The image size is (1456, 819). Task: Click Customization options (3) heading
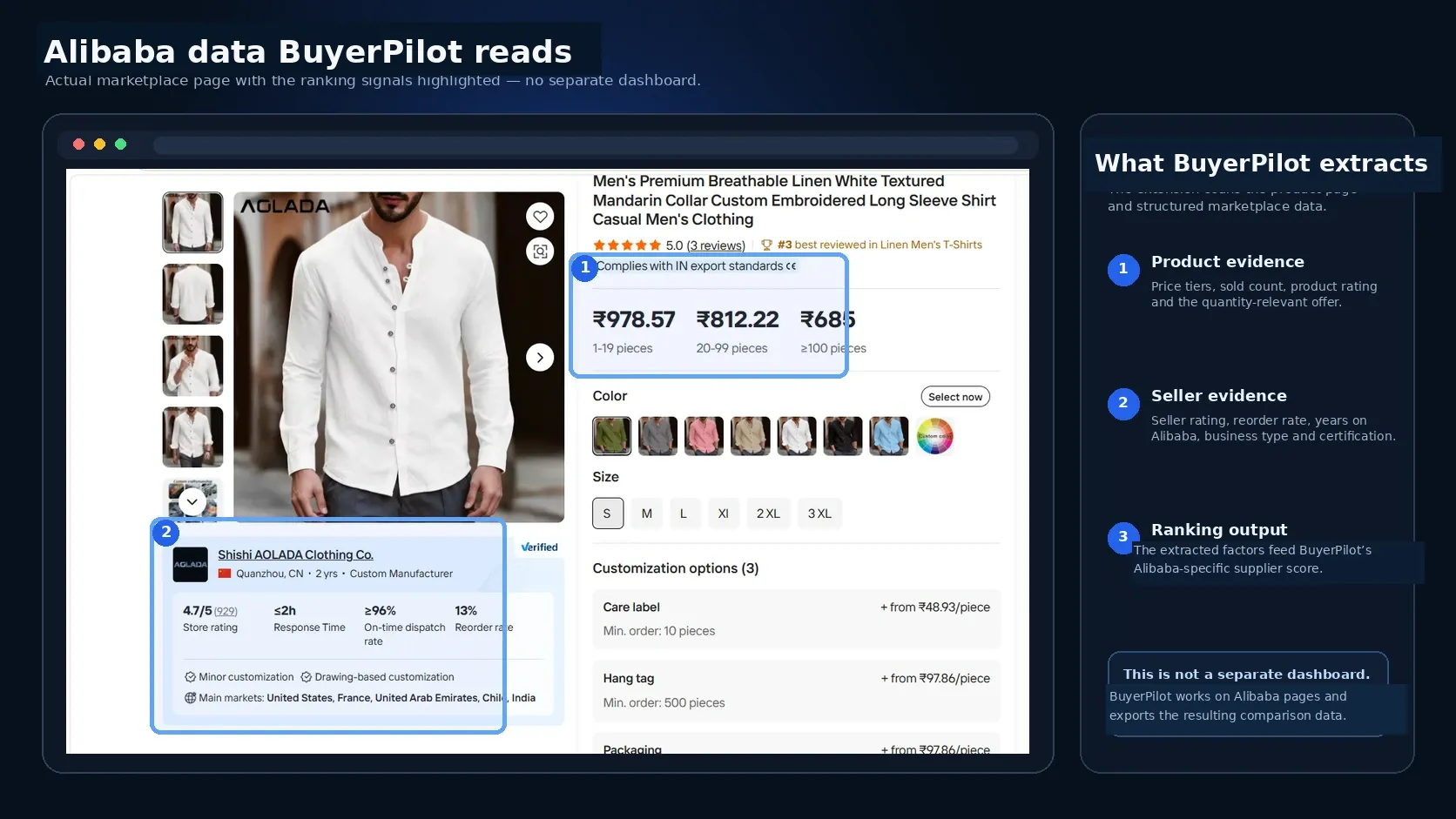click(x=676, y=568)
